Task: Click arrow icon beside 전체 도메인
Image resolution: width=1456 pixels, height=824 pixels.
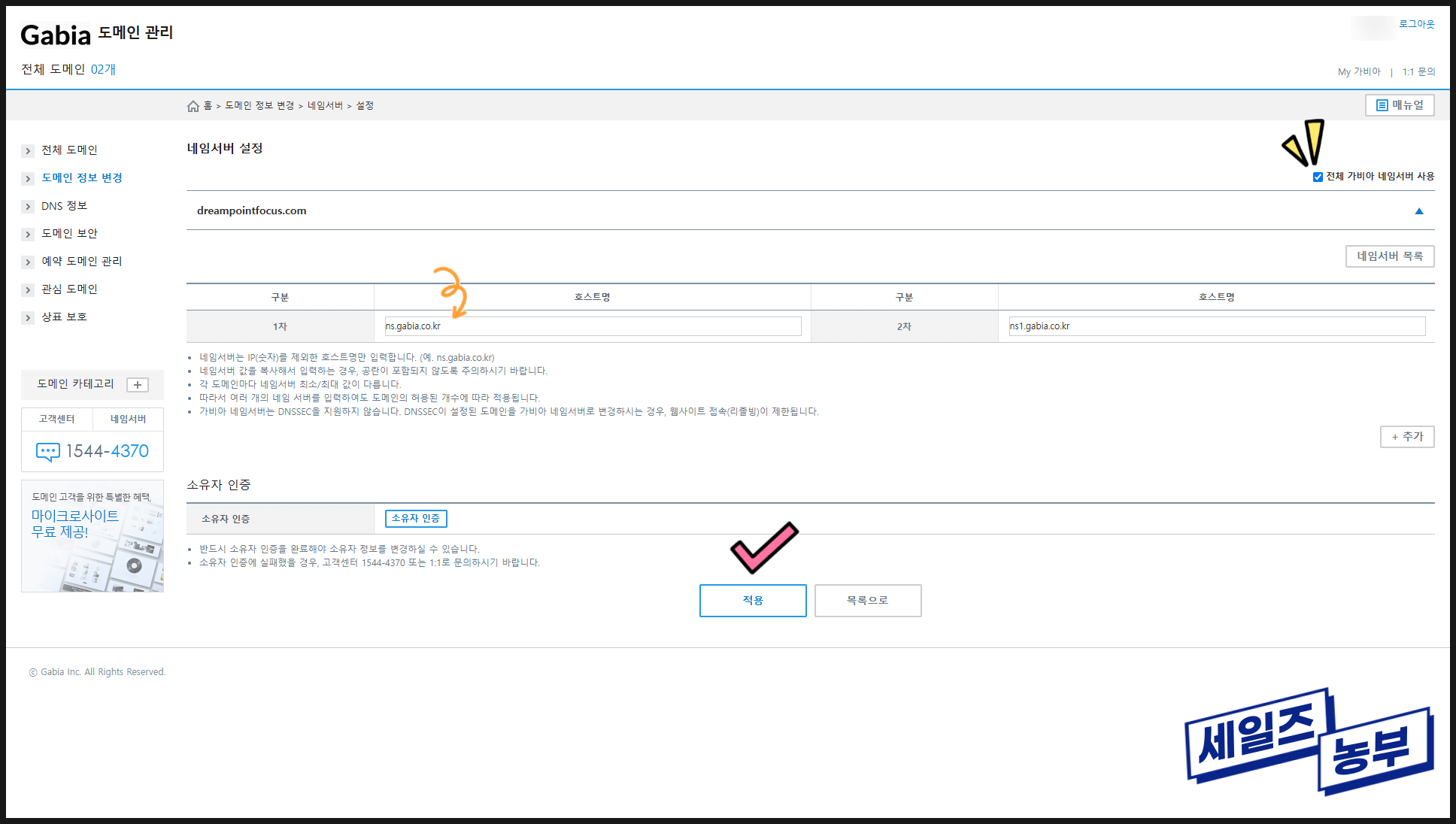Action: [x=28, y=151]
